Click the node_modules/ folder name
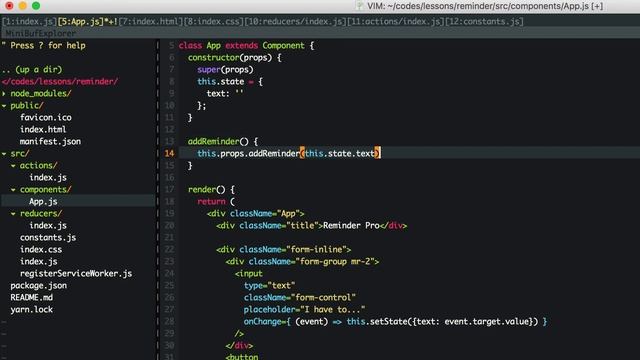640x360 pixels. 41,93
